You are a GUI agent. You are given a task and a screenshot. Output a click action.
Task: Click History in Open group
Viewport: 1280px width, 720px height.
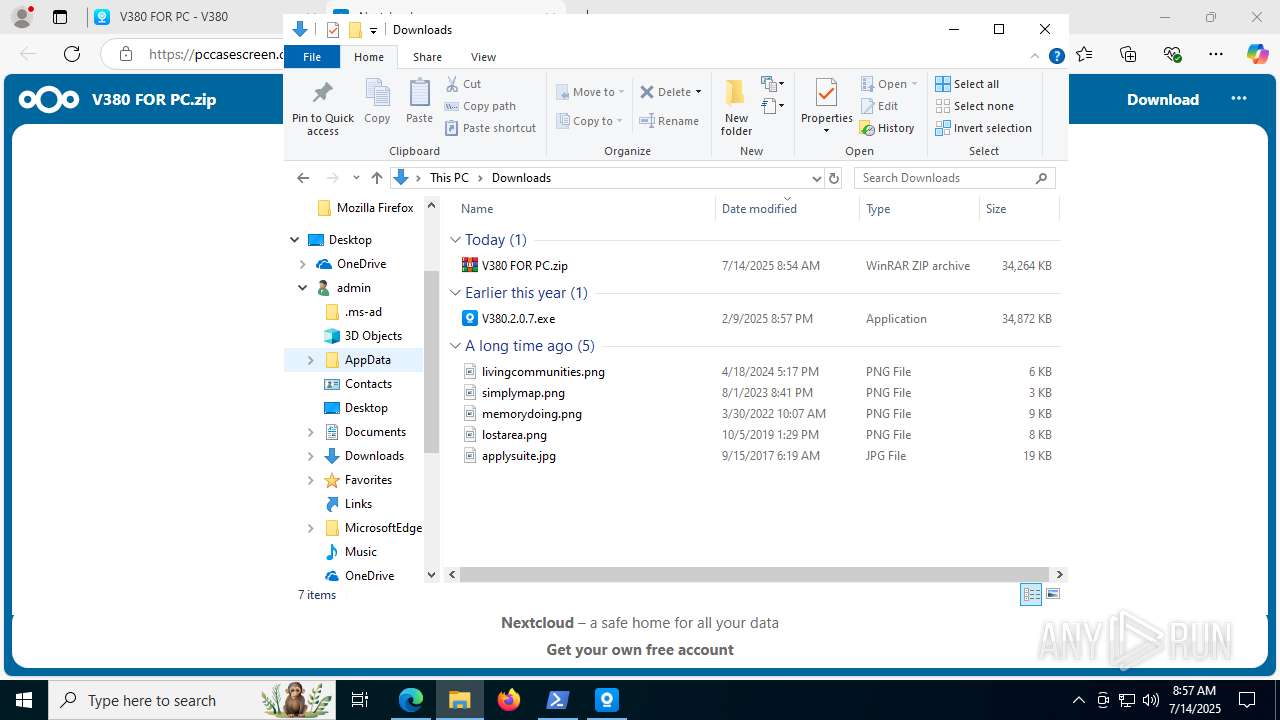tap(887, 128)
